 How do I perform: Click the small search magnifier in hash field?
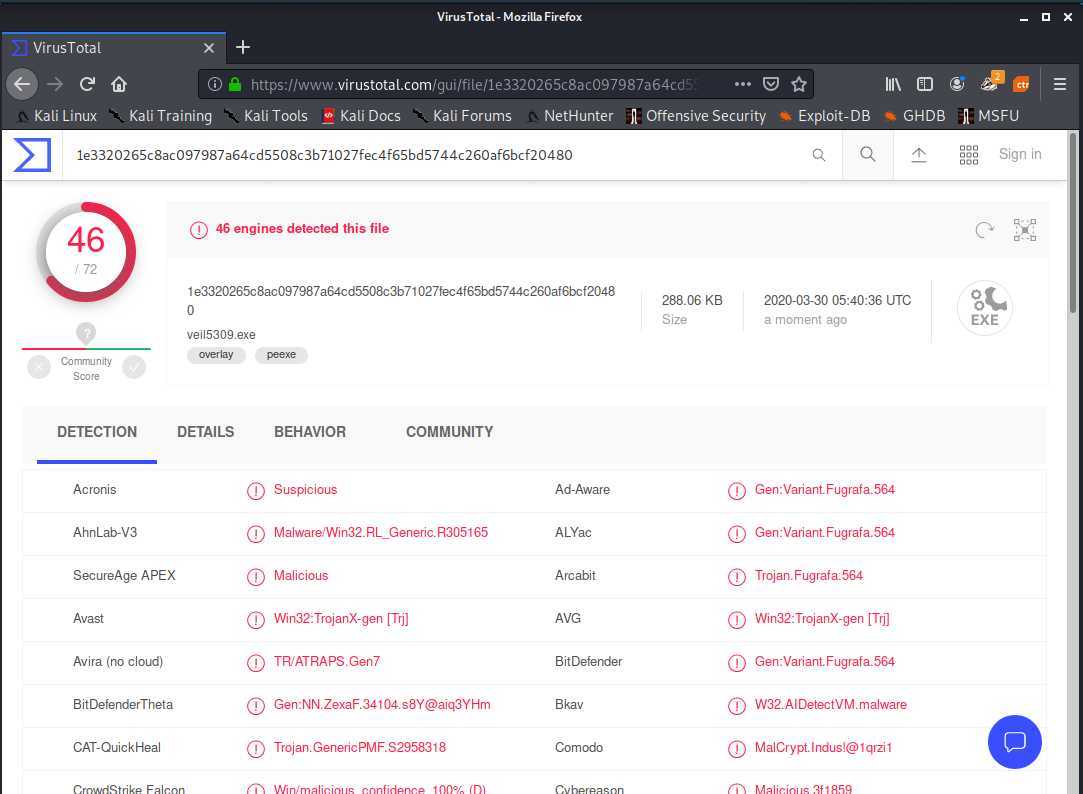tap(818, 155)
